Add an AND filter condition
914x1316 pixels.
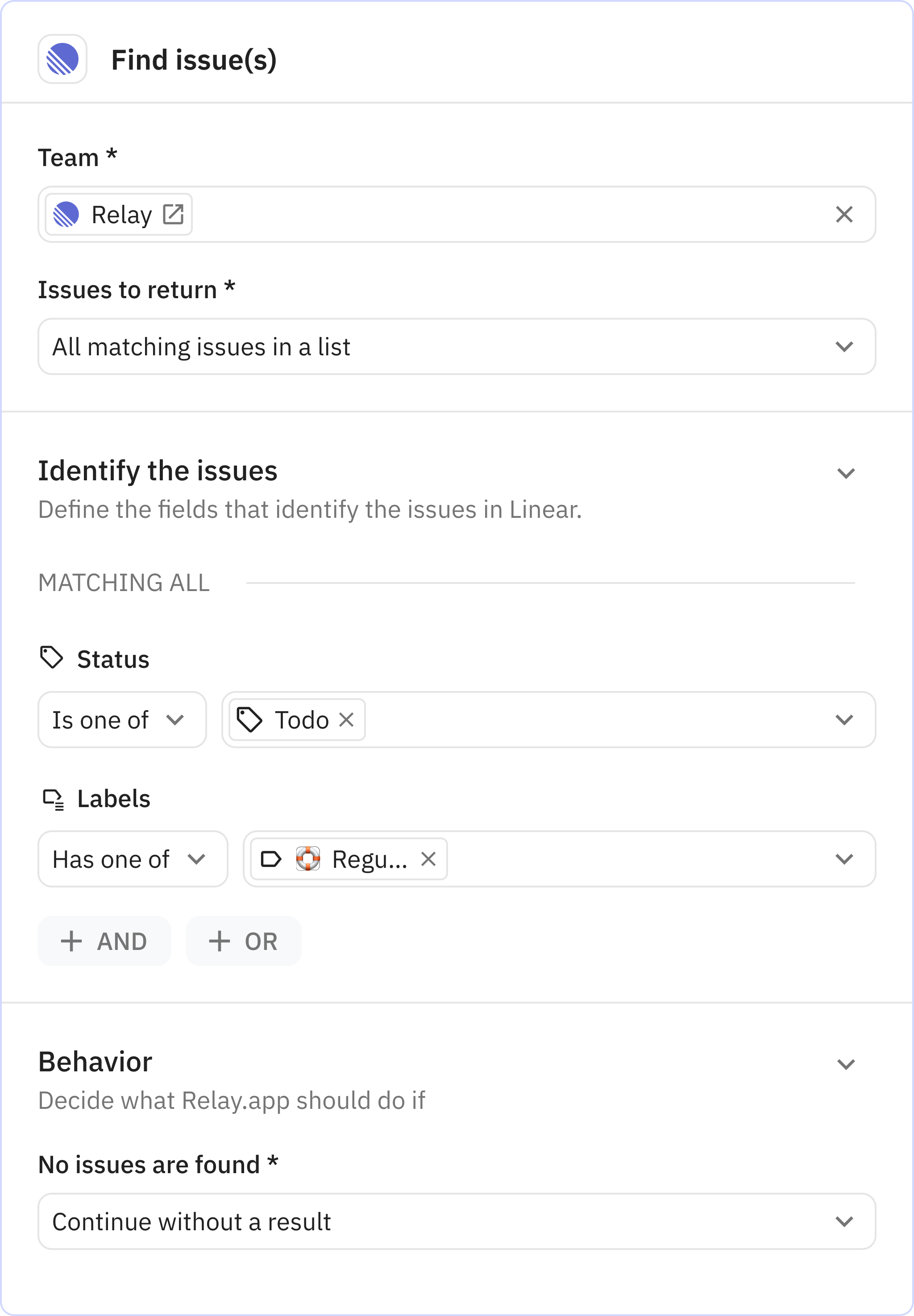(x=104, y=940)
